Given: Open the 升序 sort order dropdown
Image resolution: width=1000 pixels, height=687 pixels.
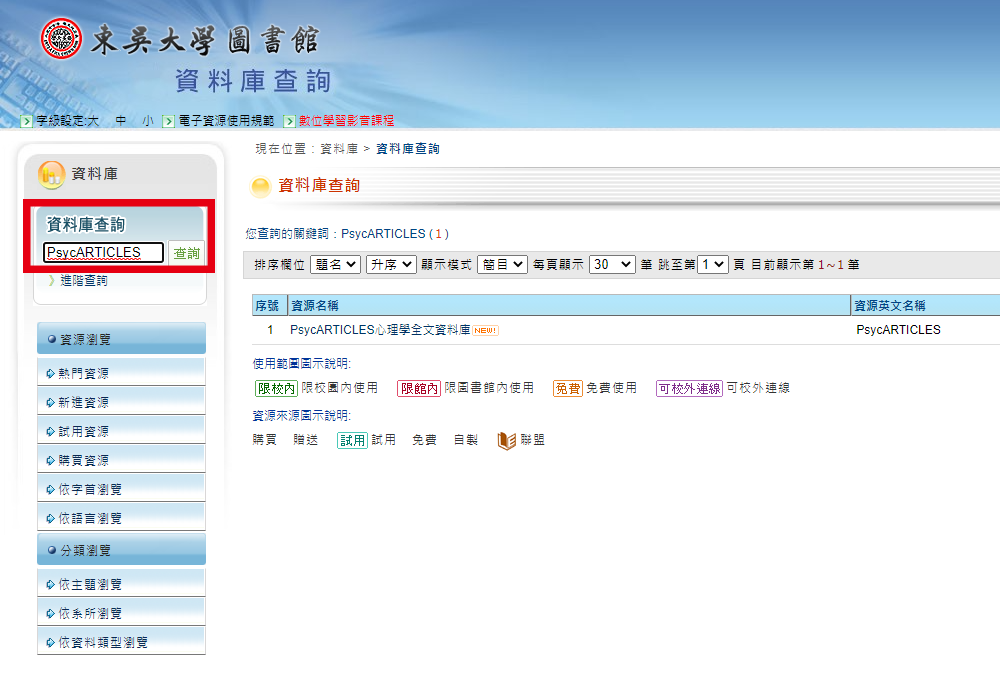Looking at the screenshot, I should click(x=392, y=265).
